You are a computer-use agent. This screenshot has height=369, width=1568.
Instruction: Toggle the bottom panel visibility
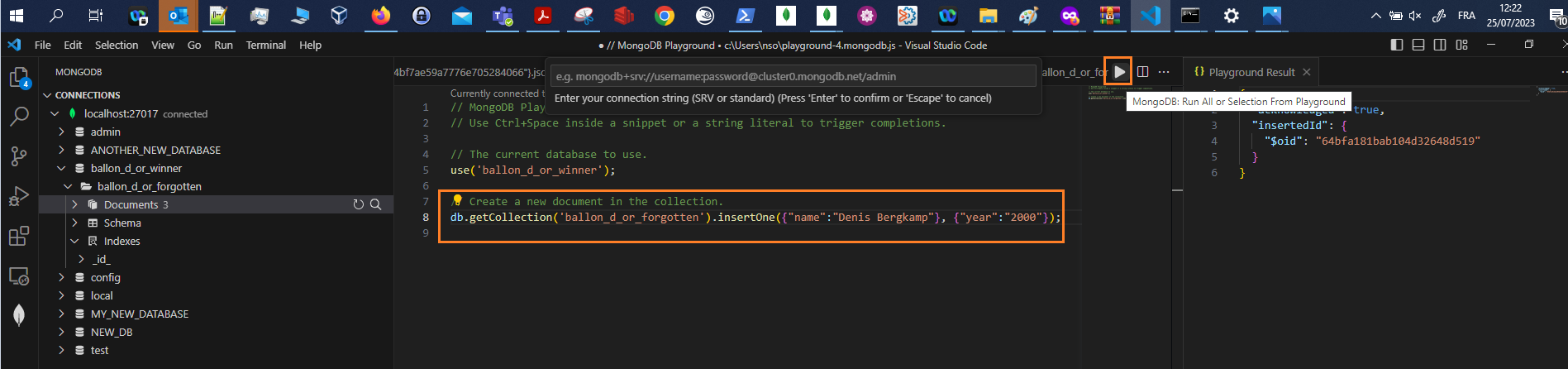click(1418, 45)
